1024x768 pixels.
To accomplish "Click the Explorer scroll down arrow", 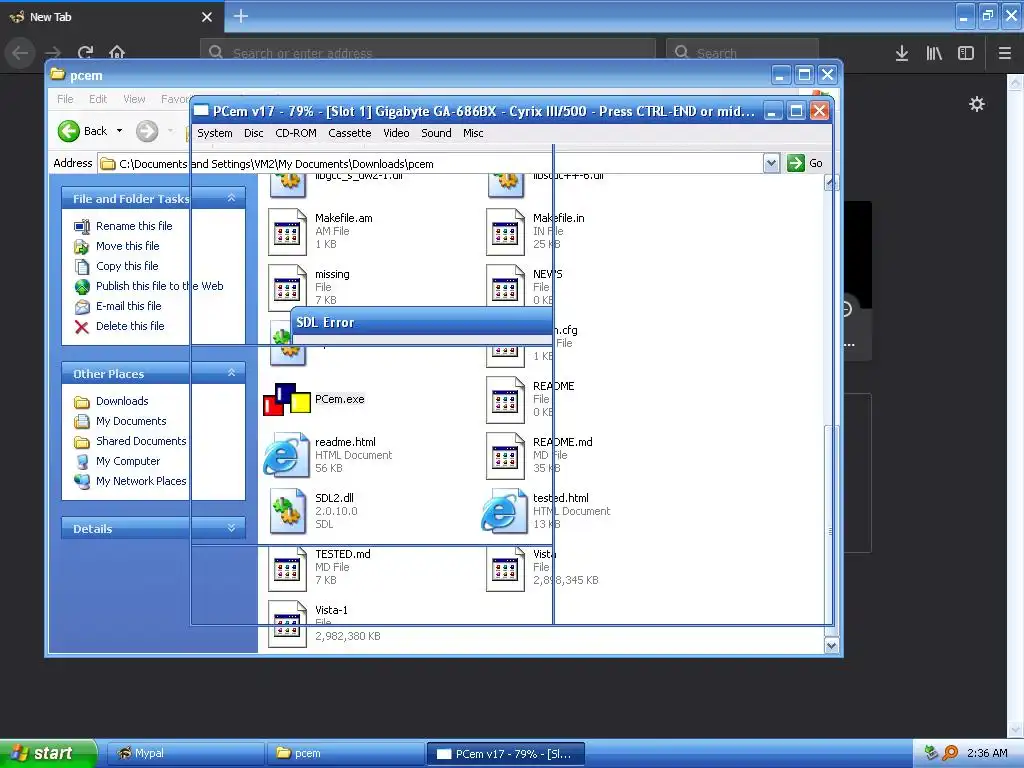I will point(831,645).
